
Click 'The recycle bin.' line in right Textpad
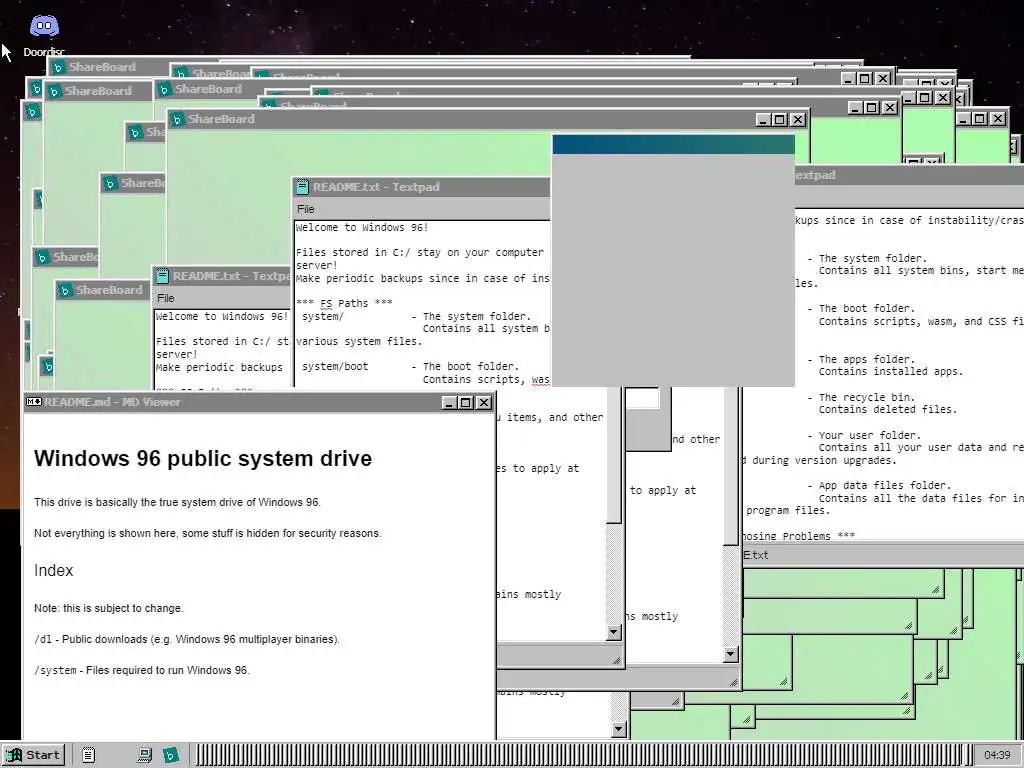[x=867, y=397]
